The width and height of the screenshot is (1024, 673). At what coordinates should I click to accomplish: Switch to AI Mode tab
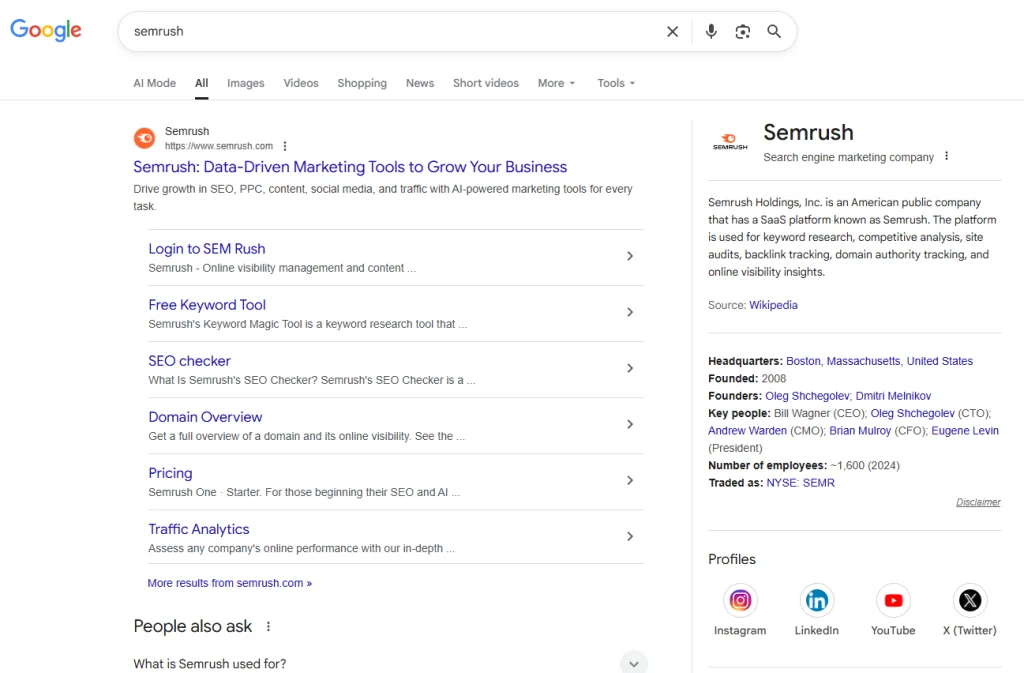point(154,83)
